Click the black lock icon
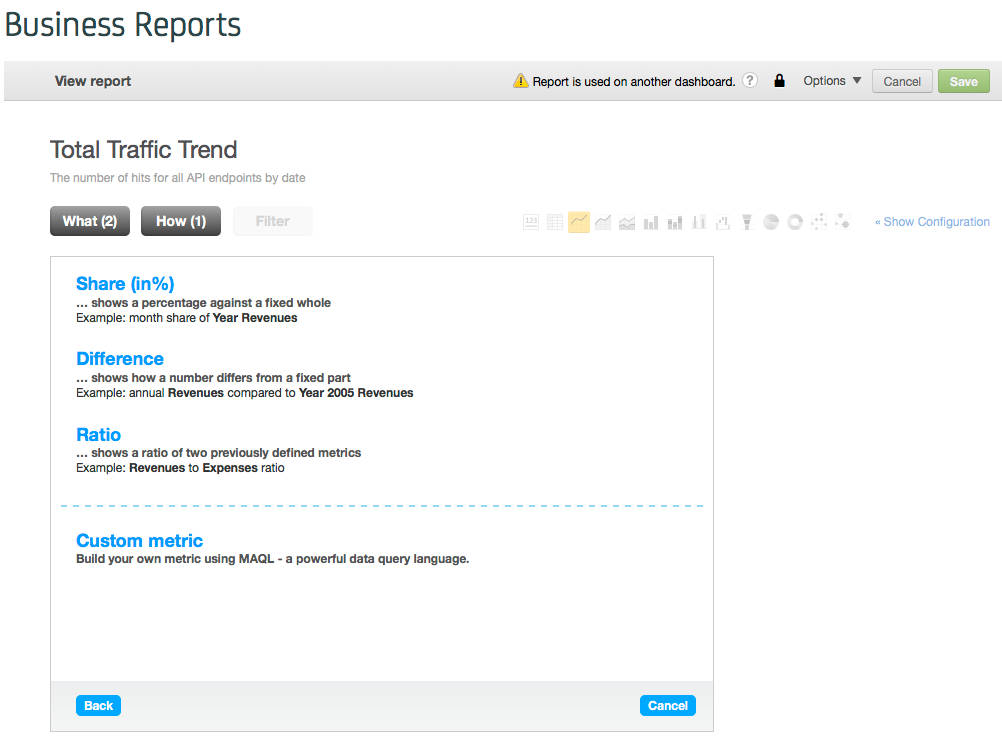Image resolution: width=1002 pixels, height=747 pixels. 780,81
